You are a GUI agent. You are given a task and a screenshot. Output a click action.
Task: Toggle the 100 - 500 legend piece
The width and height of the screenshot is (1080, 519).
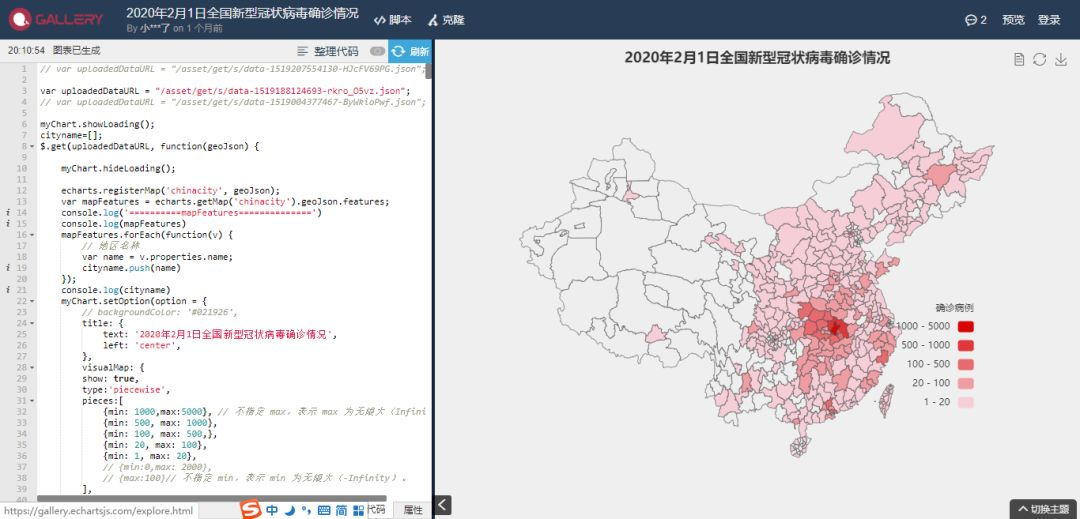click(966, 364)
